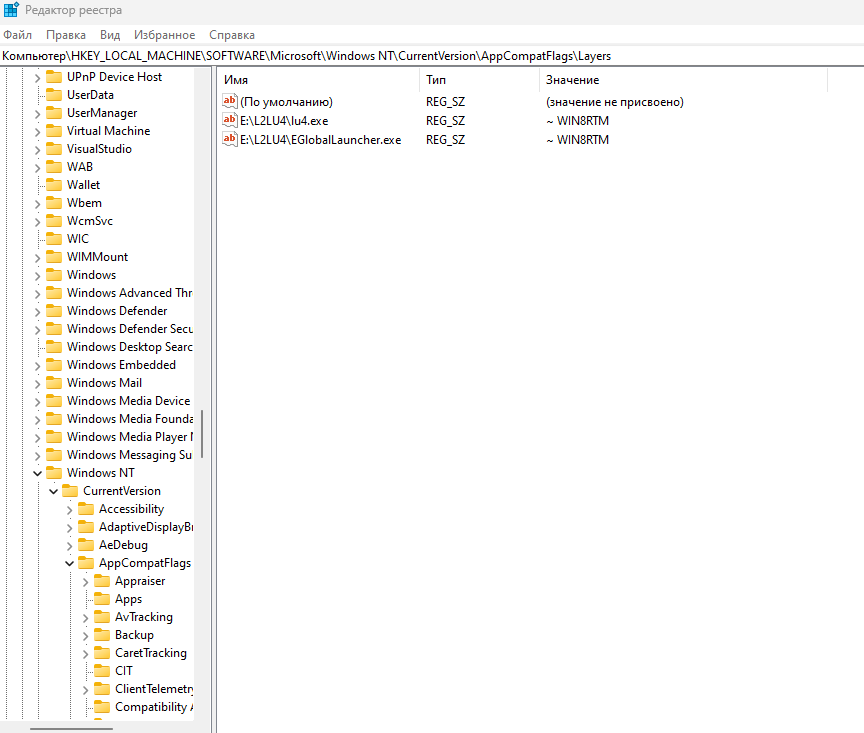The width and height of the screenshot is (864, 733).
Task: Click the tree pane horizontal scrollbar thumb
Action: tap(71, 729)
